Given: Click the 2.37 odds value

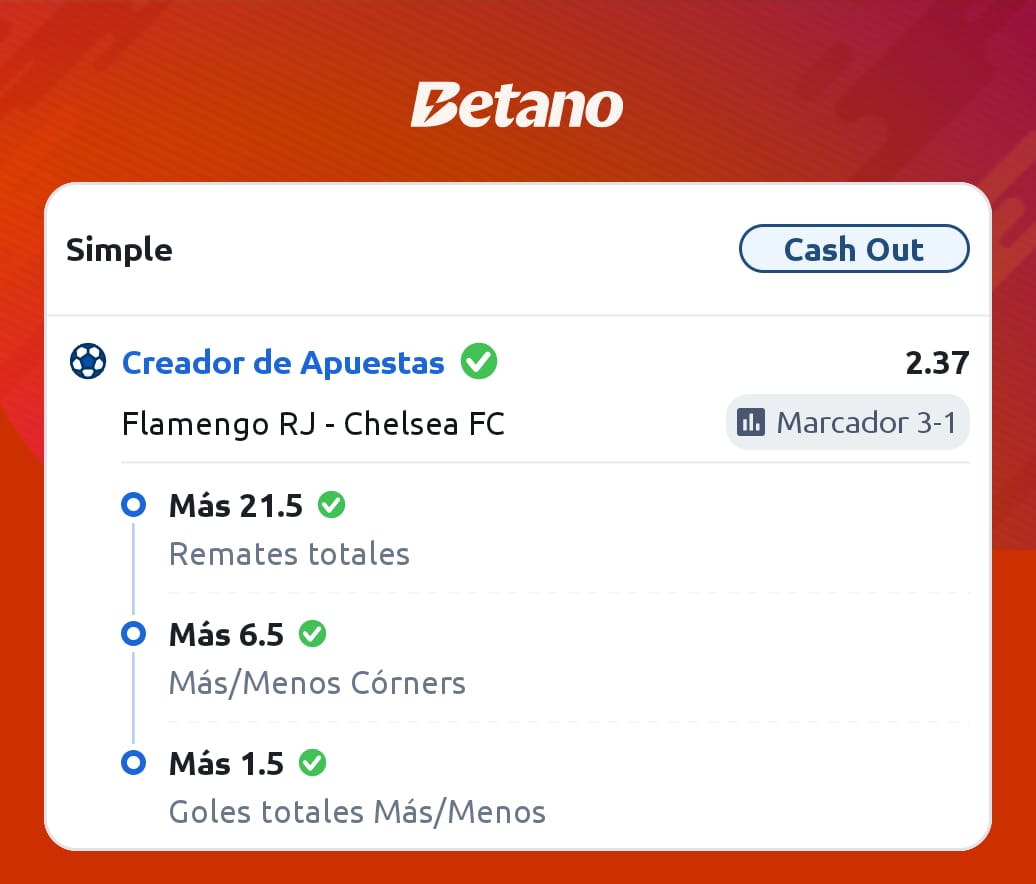Looking at the screenshot, I should (x=937, y=363).
